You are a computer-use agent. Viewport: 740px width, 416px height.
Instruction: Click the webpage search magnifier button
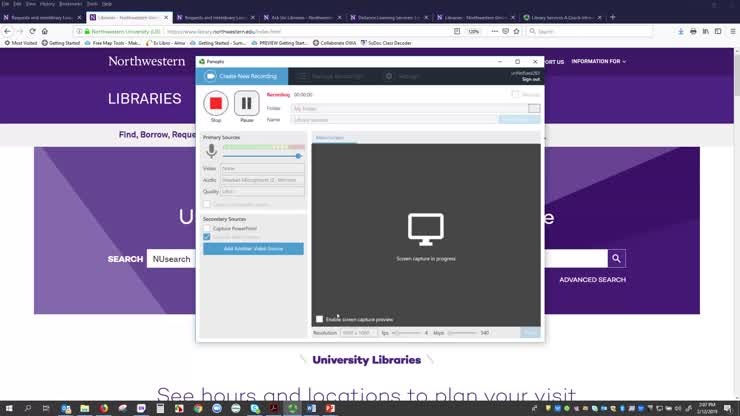coord(616,258)
